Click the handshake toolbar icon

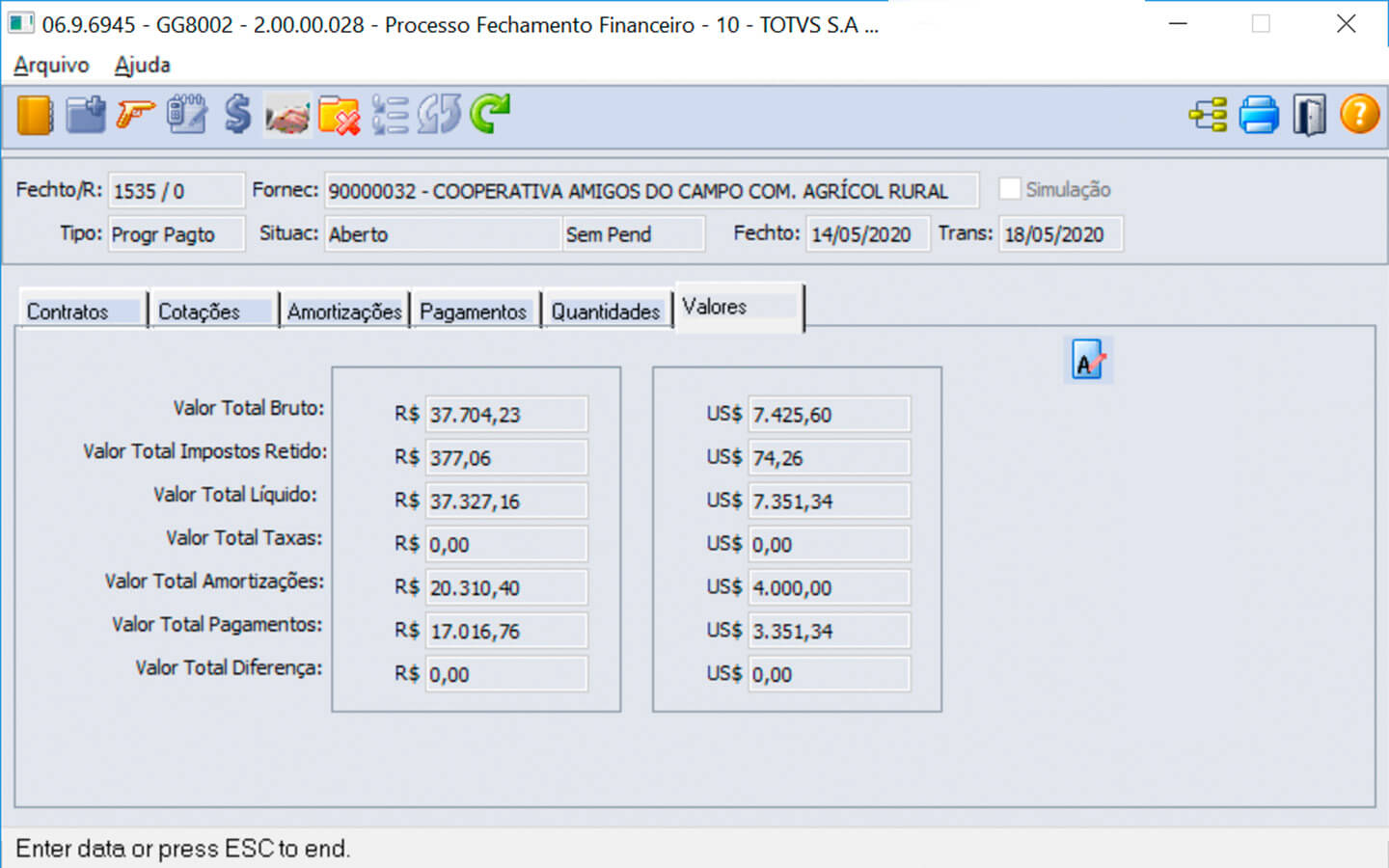click(287, 116)
